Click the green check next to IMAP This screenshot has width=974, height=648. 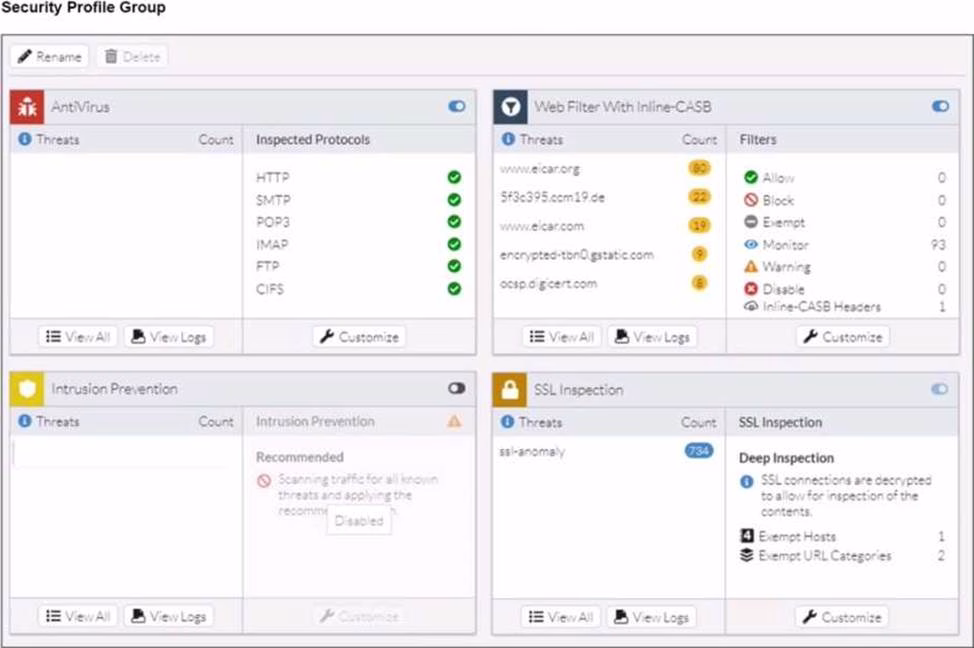coord(454,244)
